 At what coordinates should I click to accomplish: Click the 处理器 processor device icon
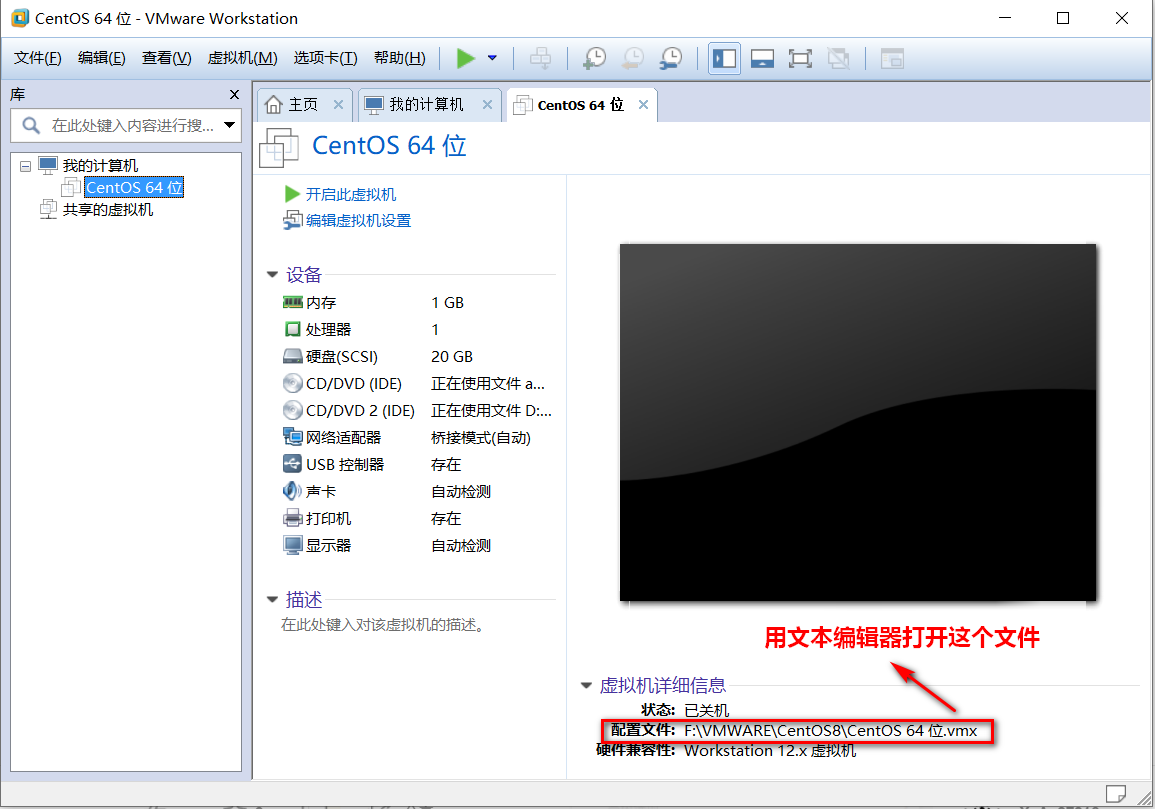(292, 329)
